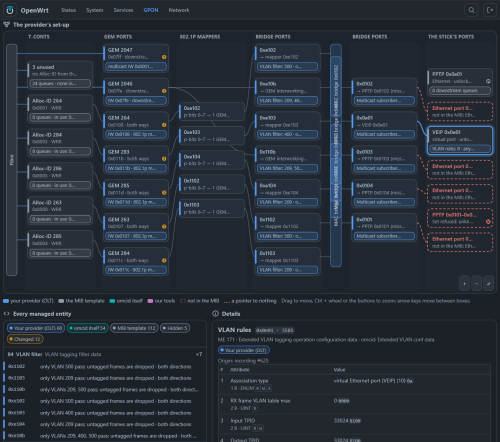500x442 pixels.
Task: Click the Your provider (OLT) badge in Details
Action: point(244,350)
